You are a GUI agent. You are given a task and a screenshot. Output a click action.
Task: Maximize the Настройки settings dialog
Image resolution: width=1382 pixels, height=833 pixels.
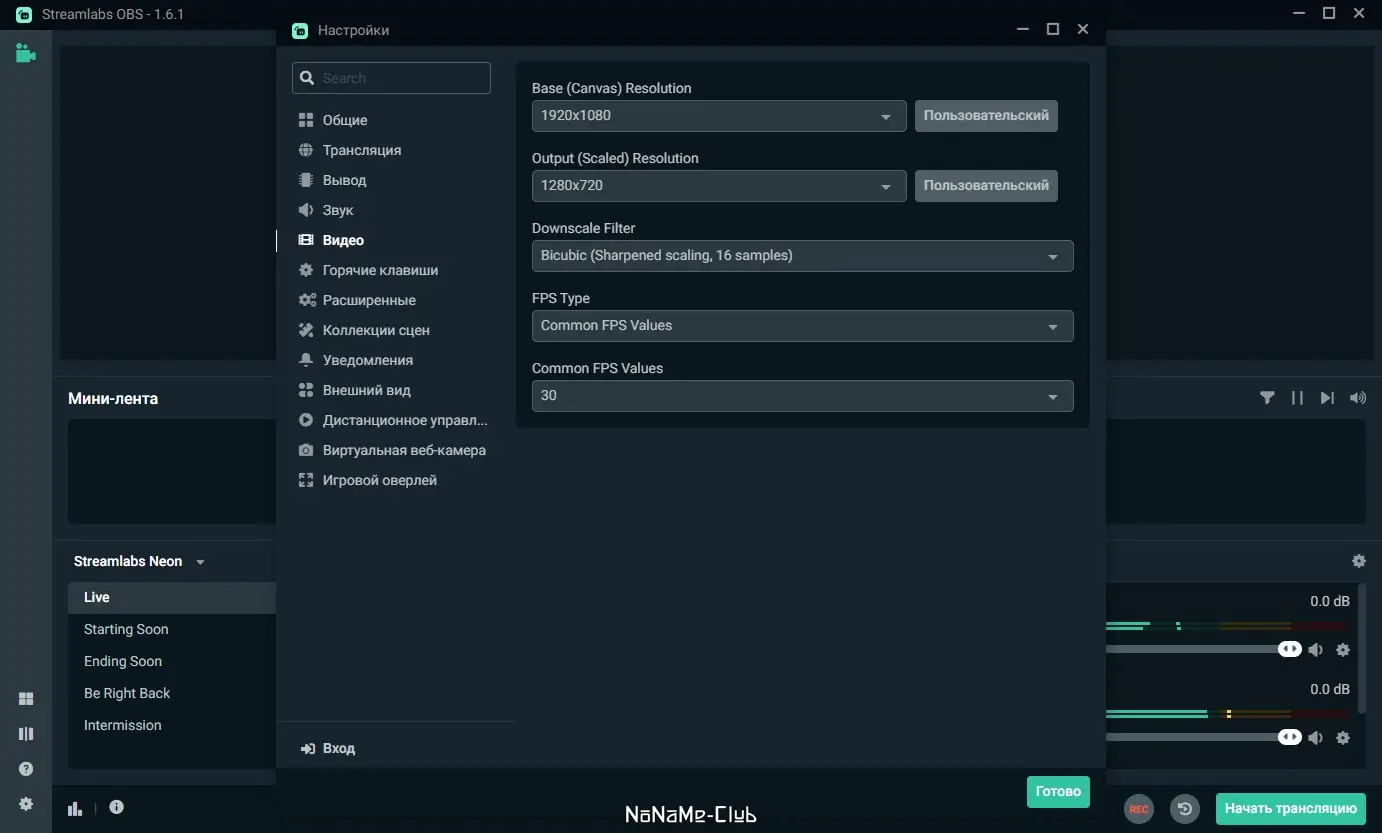coord(1053,30)
